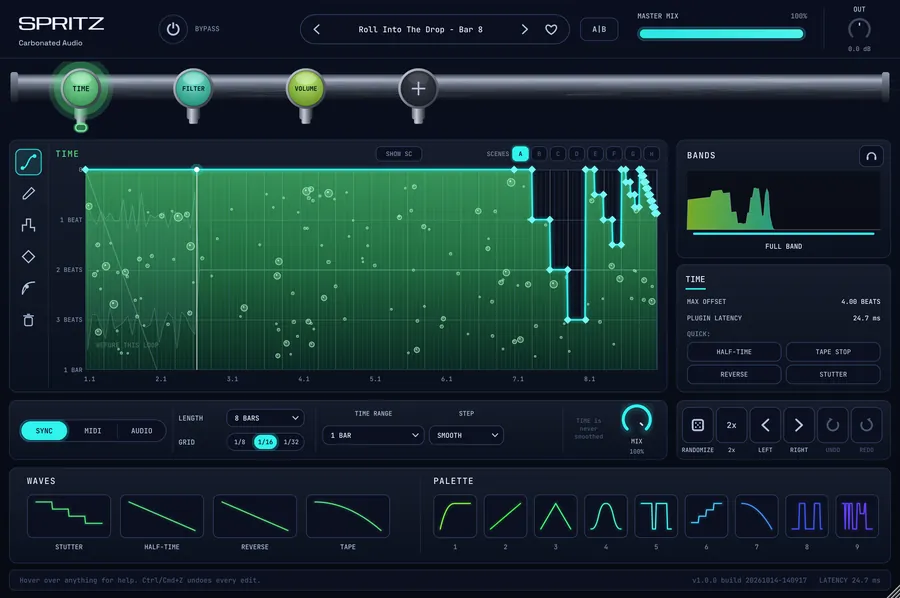Select the VOLUME module node
Image resolution: width=900 pixels, height=598 pixels.
coord(305,88)
